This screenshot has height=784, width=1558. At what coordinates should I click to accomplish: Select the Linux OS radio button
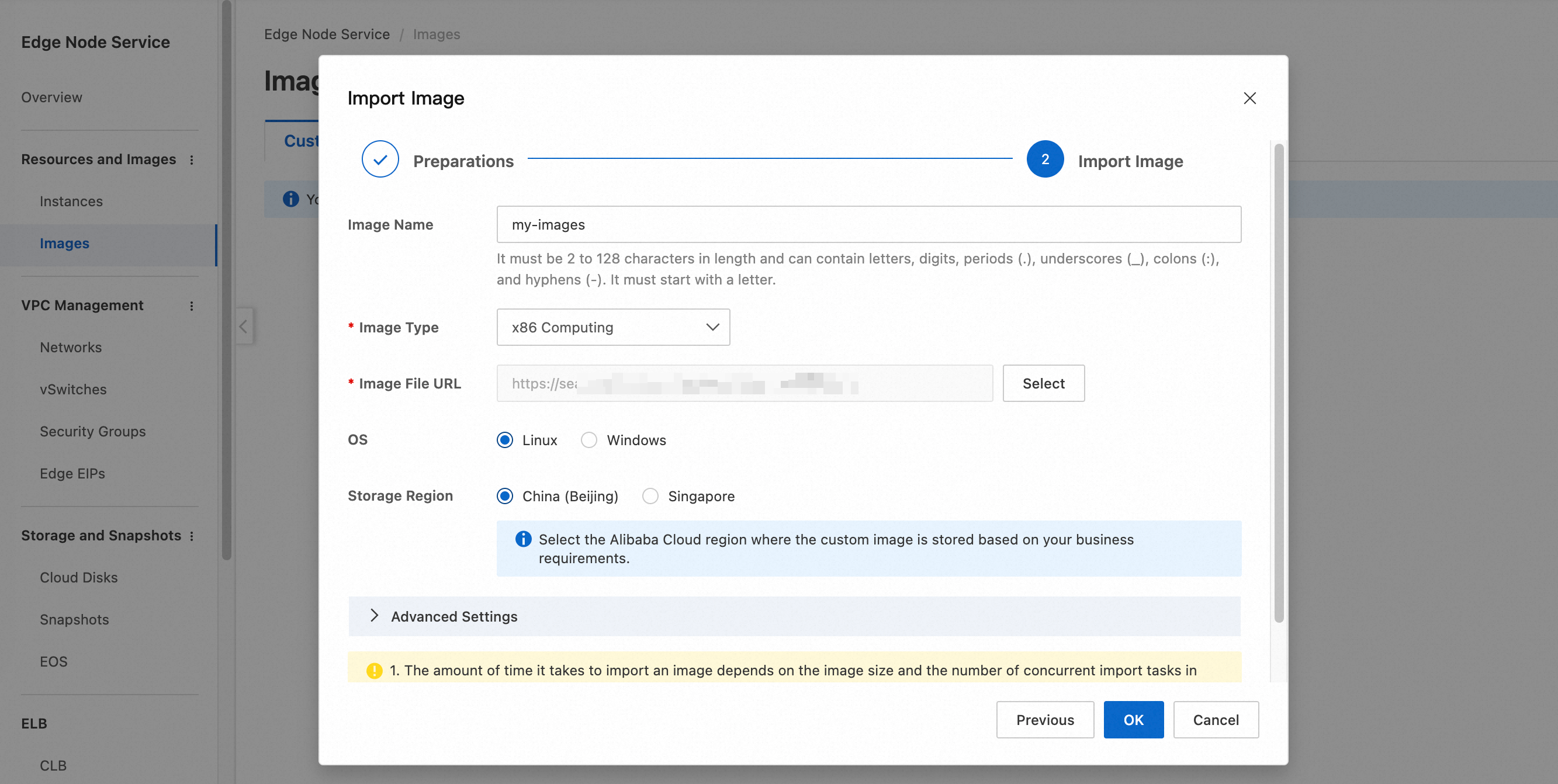tap(505, 440)
